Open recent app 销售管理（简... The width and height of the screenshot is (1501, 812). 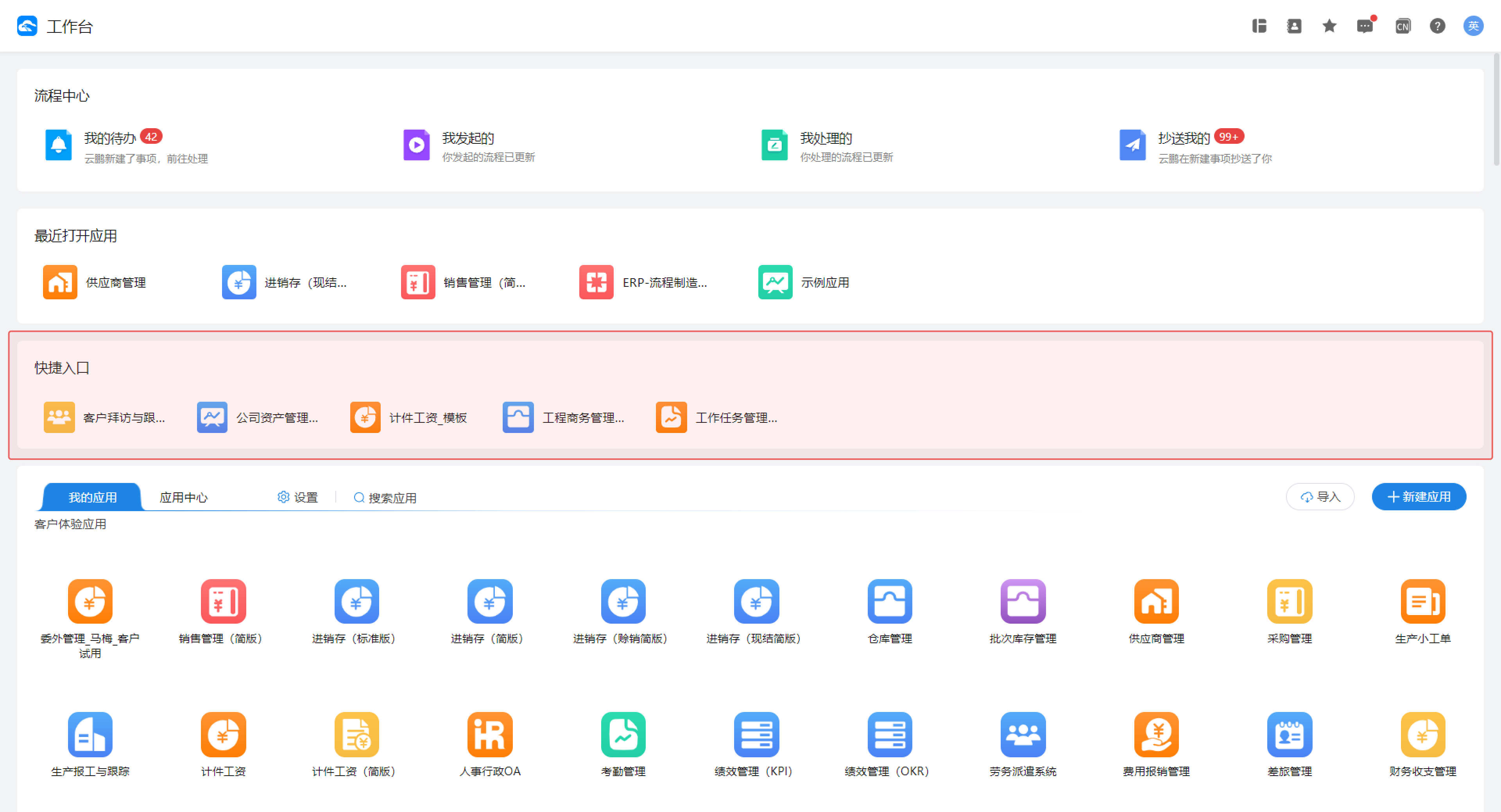click(464, 283)
